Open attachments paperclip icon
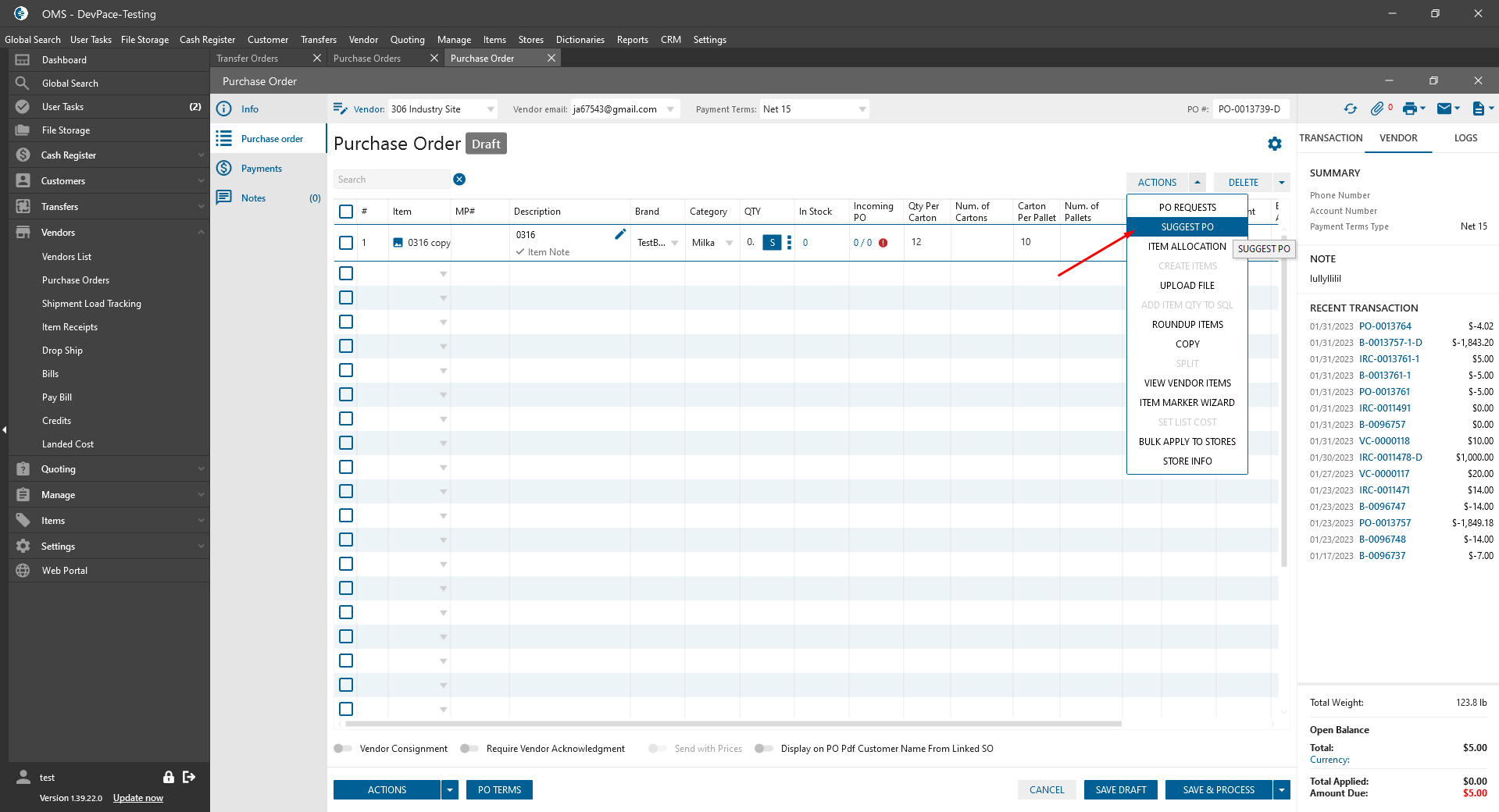Screen dimensions: 1499x812 coord(1377,109)
